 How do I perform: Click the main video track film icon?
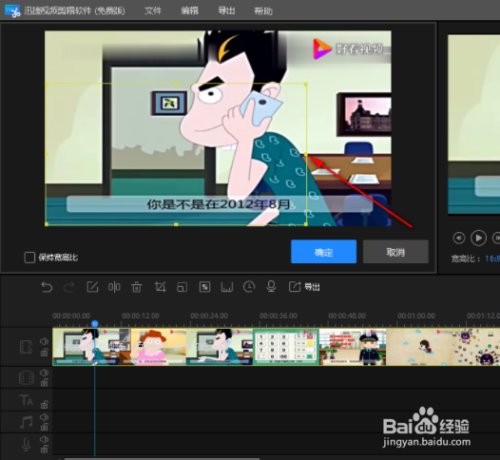click(x=26, y=347)
